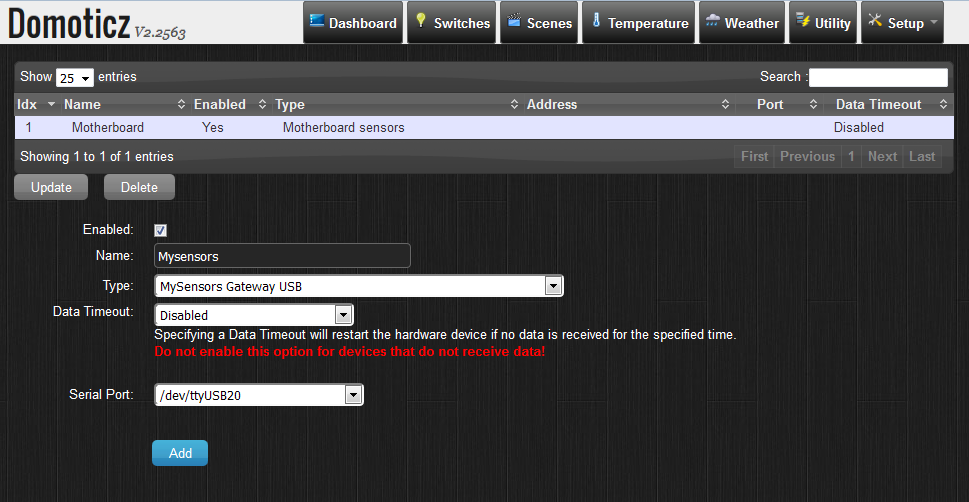
Task: Expand the Setup menu
Action: (902, 23)
